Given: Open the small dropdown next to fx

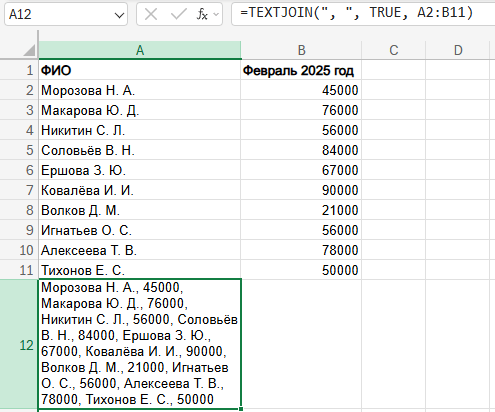Looking at the screenshot, I should coord(216,14).
